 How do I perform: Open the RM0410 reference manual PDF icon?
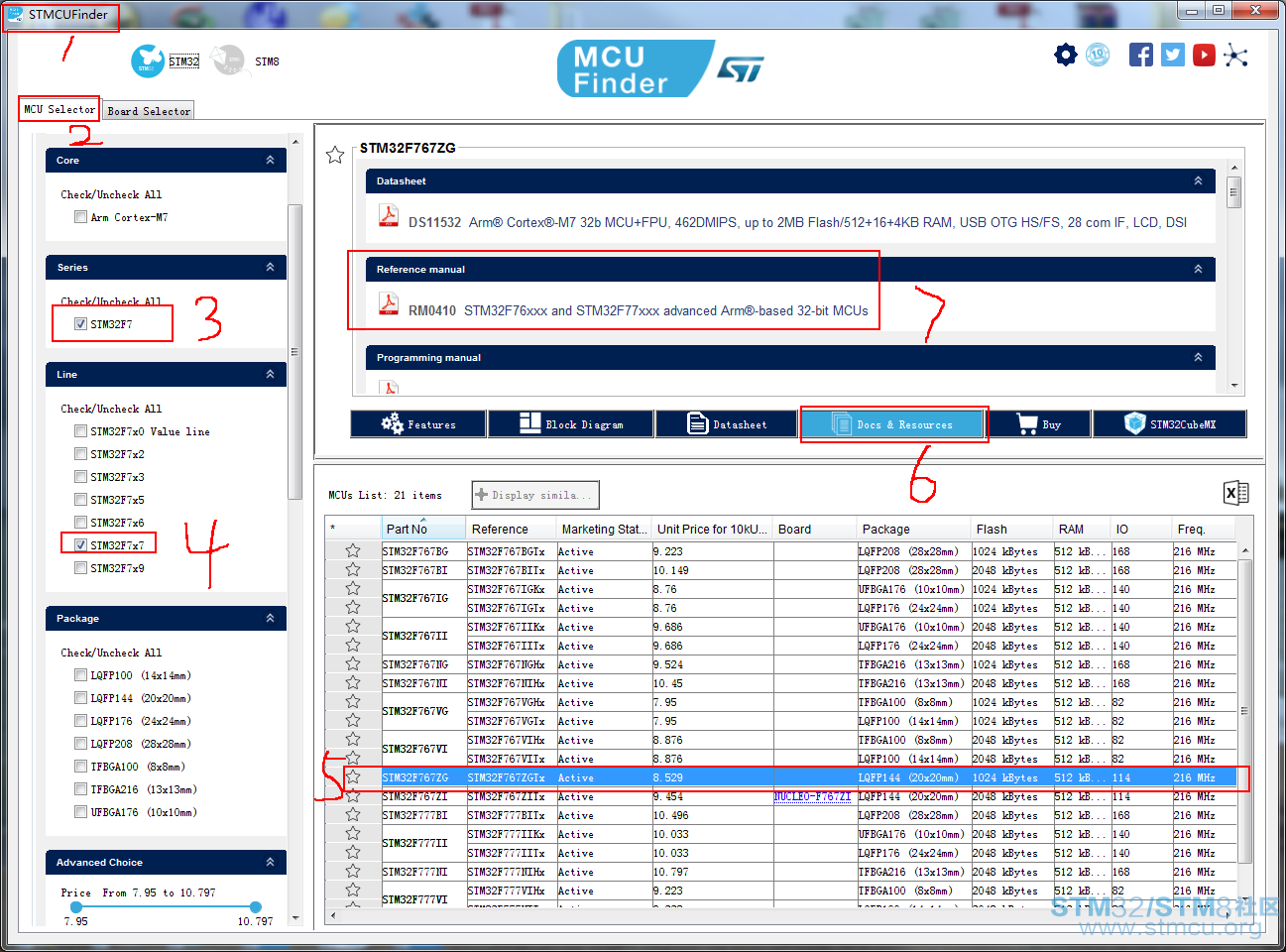[x=389, y=303]
